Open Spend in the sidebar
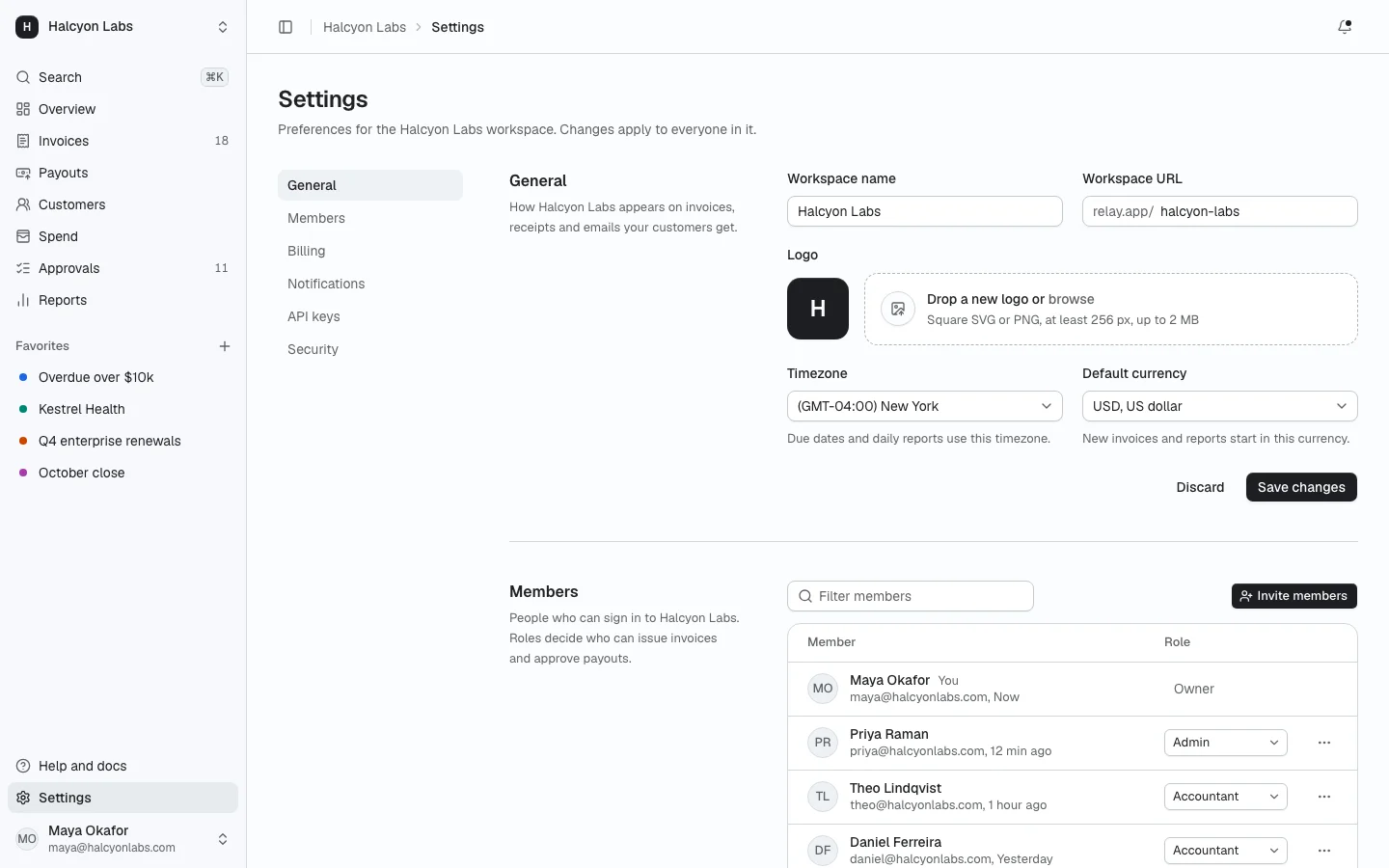 pos(123,236)
